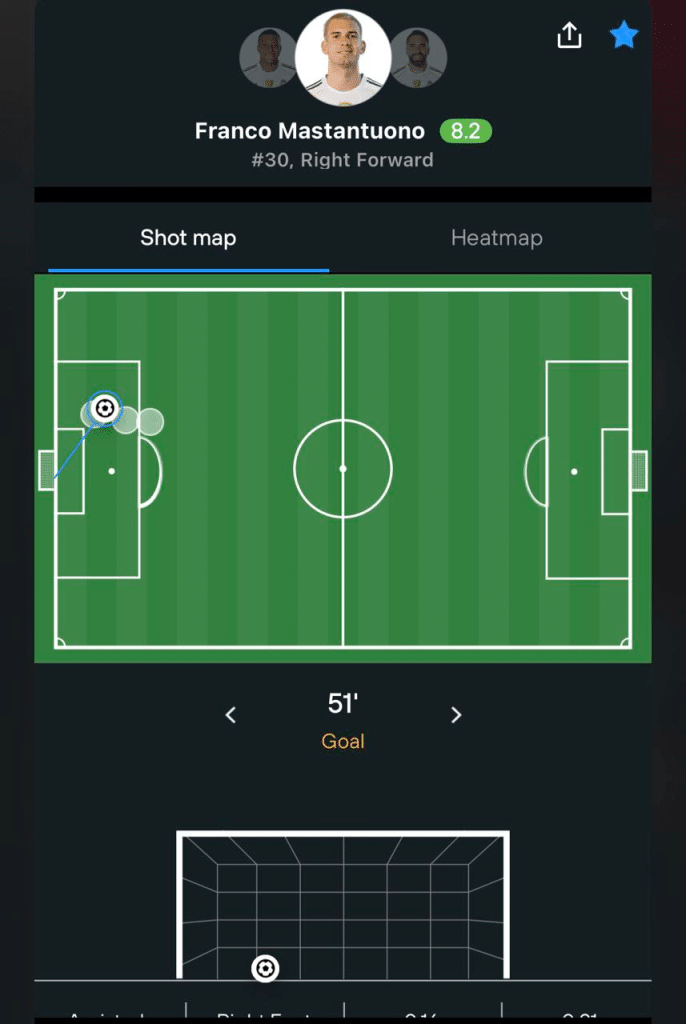Click the goal ball marker on pitch
The width and height of the screenshot is (686, 1024).
(104, 408)
